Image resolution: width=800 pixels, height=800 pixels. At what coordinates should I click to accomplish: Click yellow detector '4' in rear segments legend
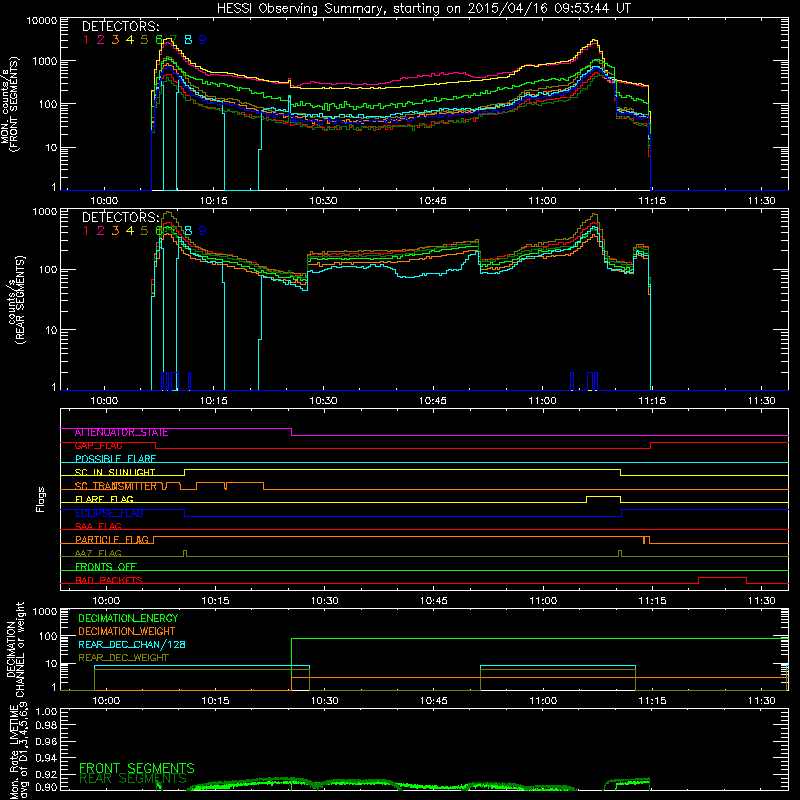pyautogui.click(x=130, y=231)
